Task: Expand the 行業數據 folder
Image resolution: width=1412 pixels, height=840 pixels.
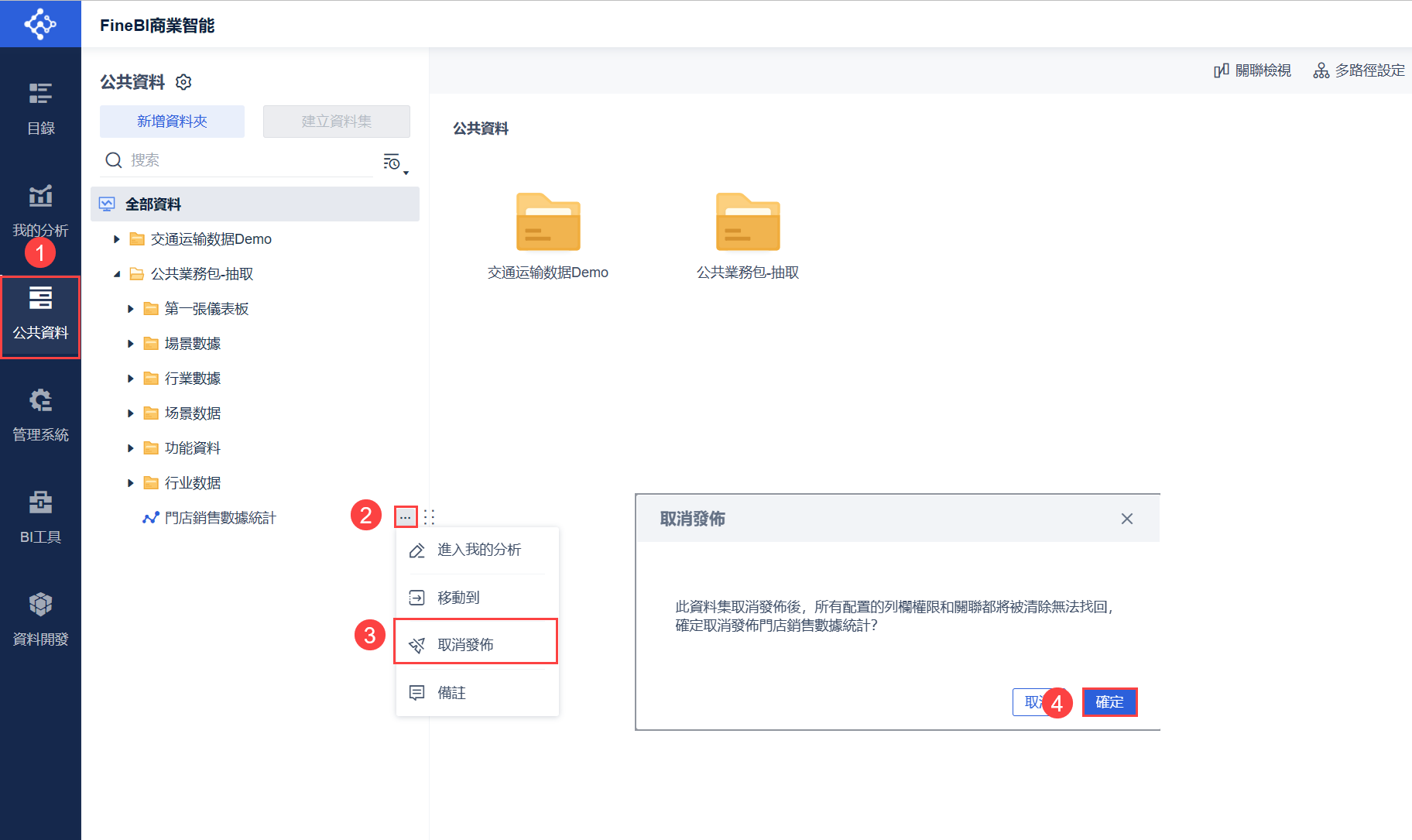Action: point(131,379)
